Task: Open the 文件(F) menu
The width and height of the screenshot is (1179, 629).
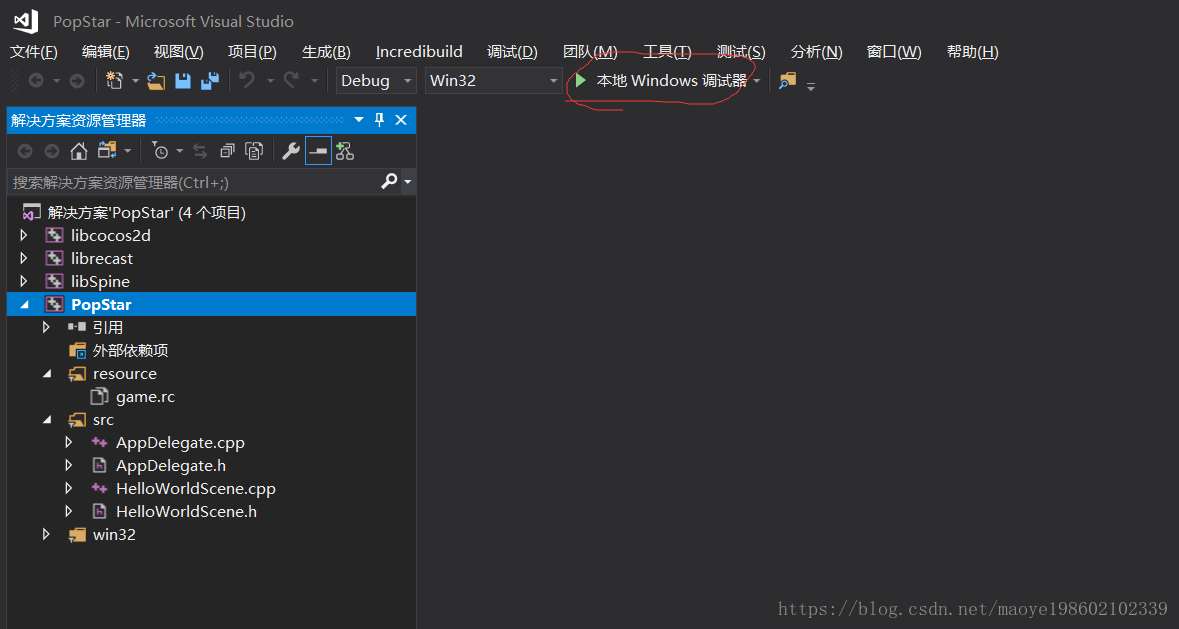Action: [34, 52]
